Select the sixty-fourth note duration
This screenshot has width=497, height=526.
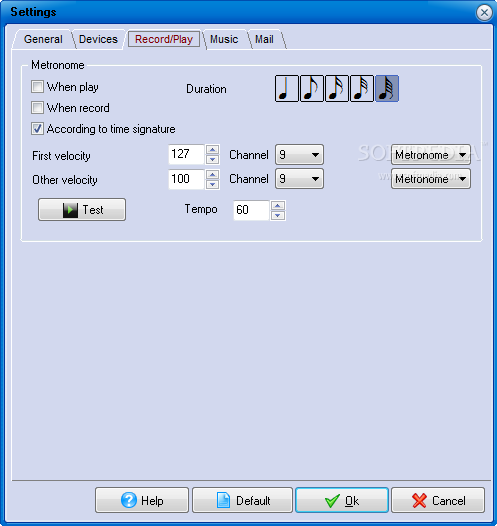[387, 89]
